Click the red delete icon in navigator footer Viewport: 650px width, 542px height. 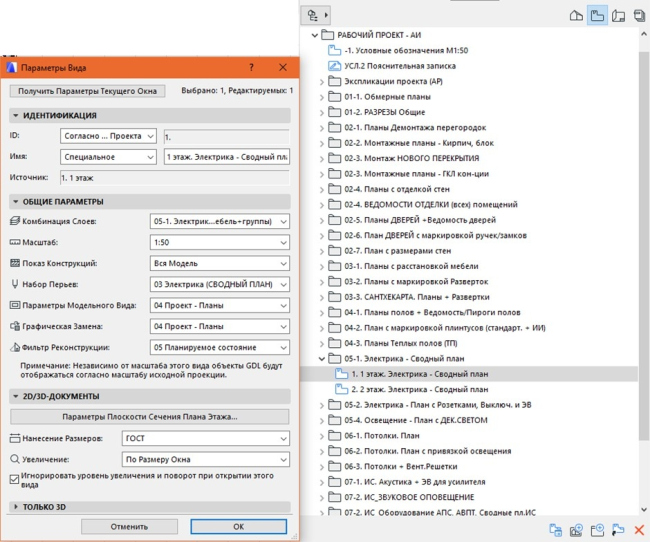(638, 529)
